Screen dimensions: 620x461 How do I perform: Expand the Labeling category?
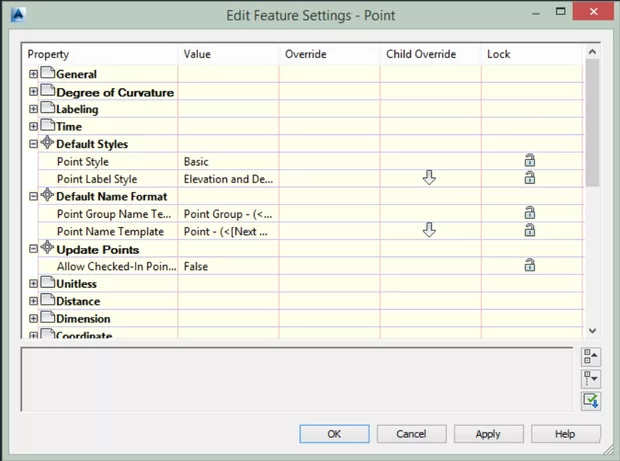pos(33,109)
